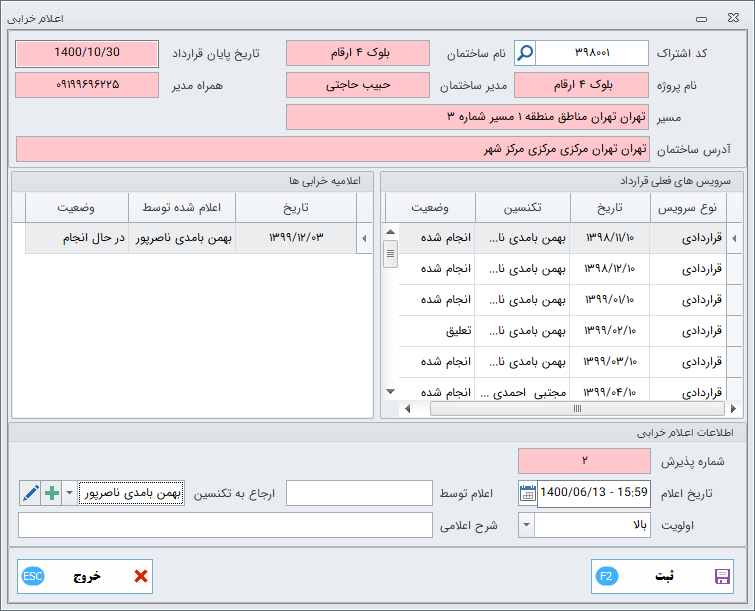Open the اولویت priority dropdown

pyautogui.click(x=526, y=524)
